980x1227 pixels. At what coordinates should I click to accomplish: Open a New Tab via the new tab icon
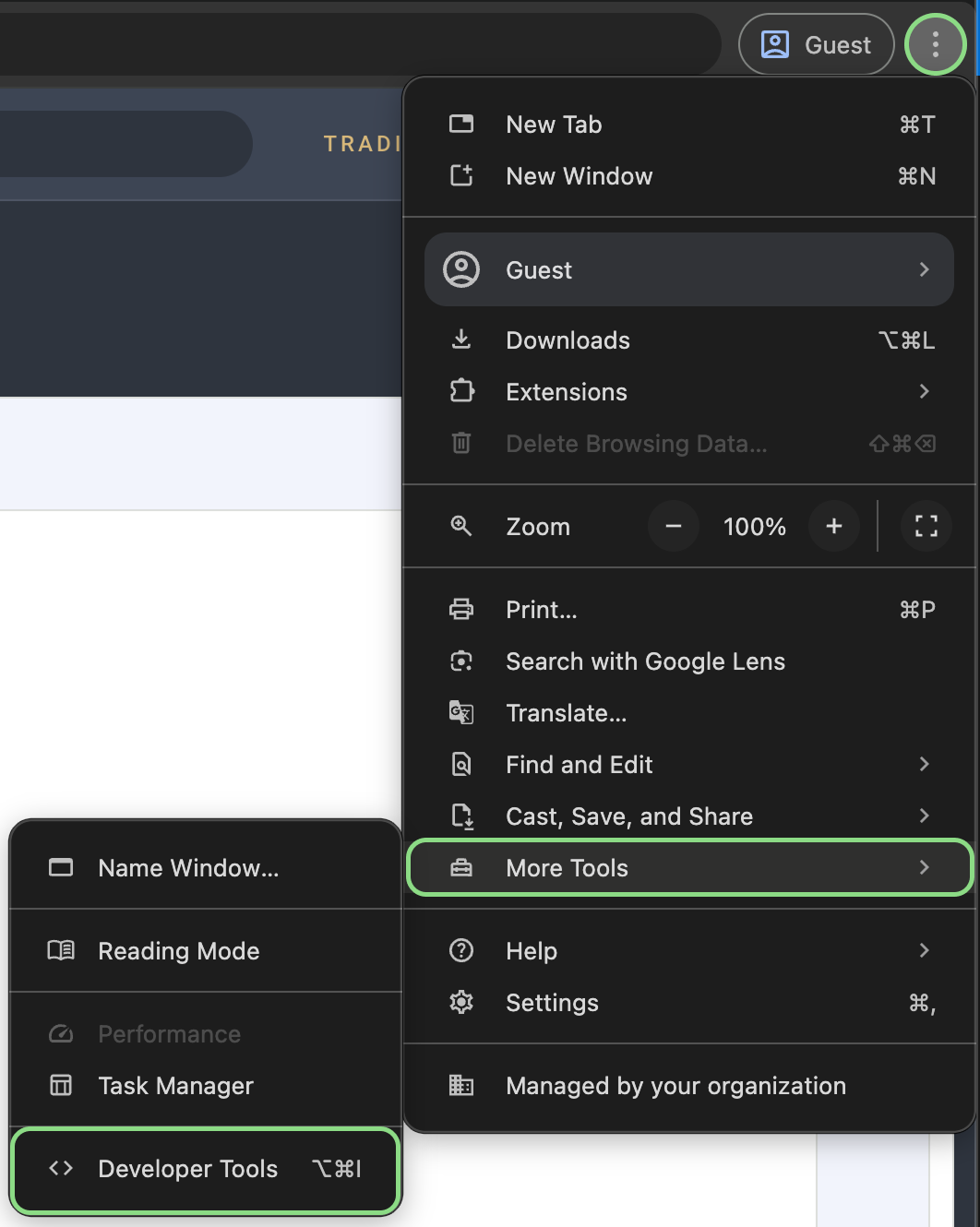pyautogui.click(x=461, y=124)
